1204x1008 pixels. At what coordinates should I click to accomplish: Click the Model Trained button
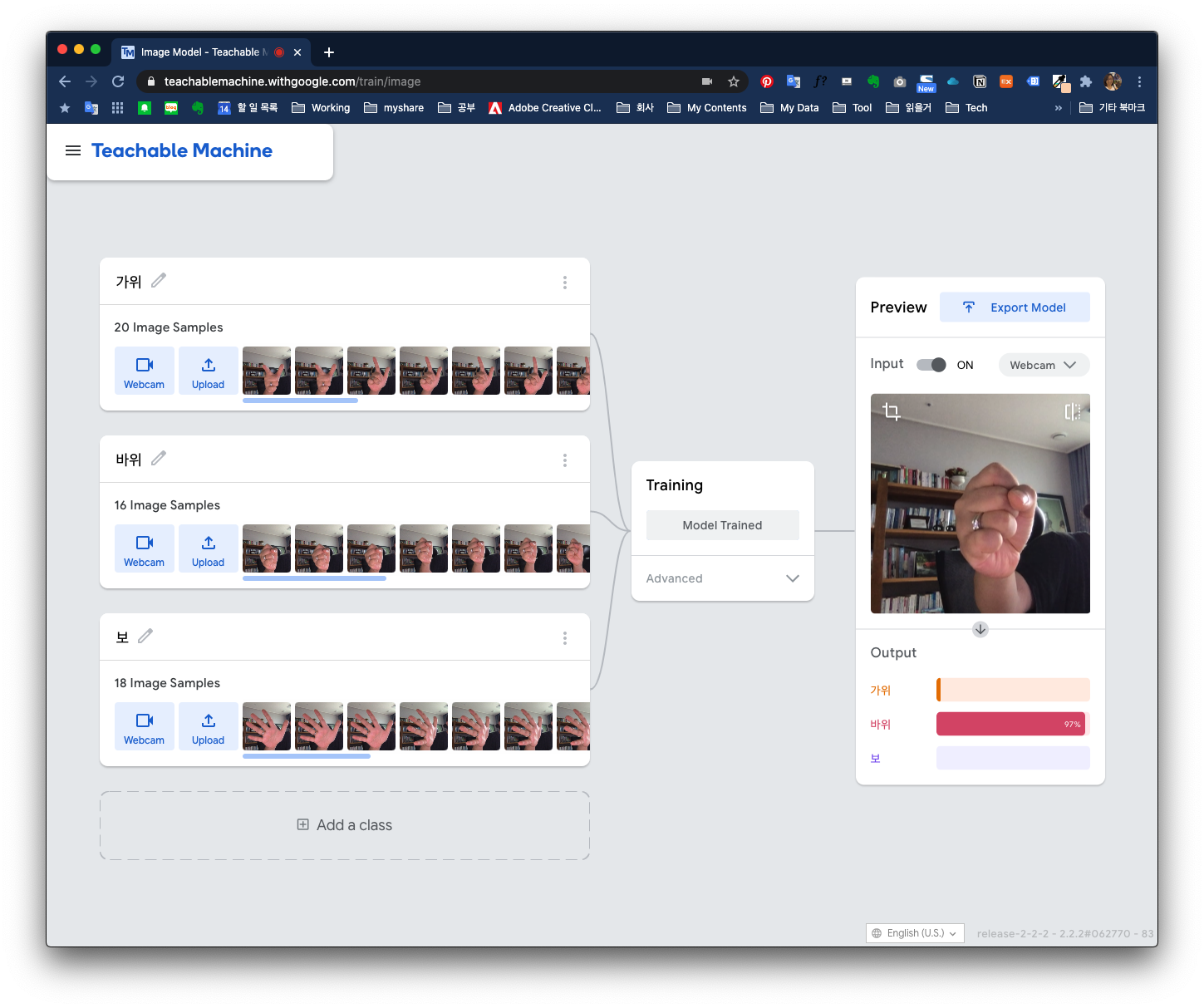[723, 525]
